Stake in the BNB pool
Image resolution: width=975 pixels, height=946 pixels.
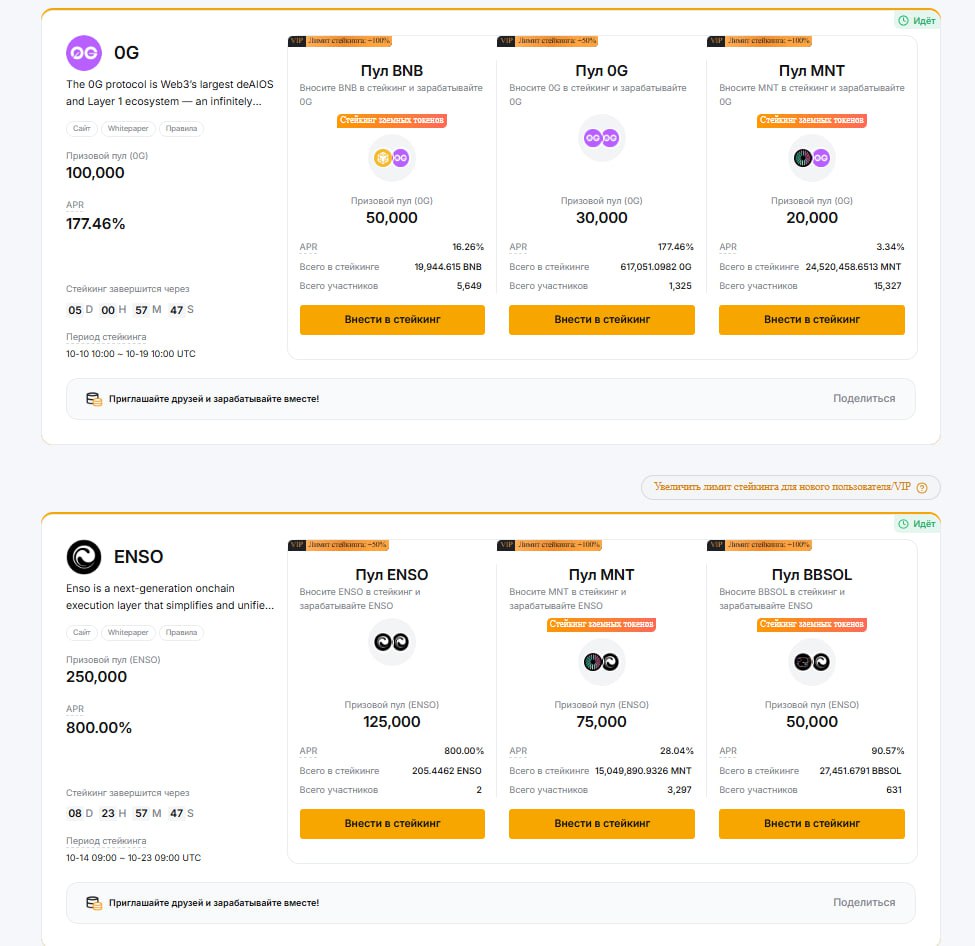click(392, 320)
